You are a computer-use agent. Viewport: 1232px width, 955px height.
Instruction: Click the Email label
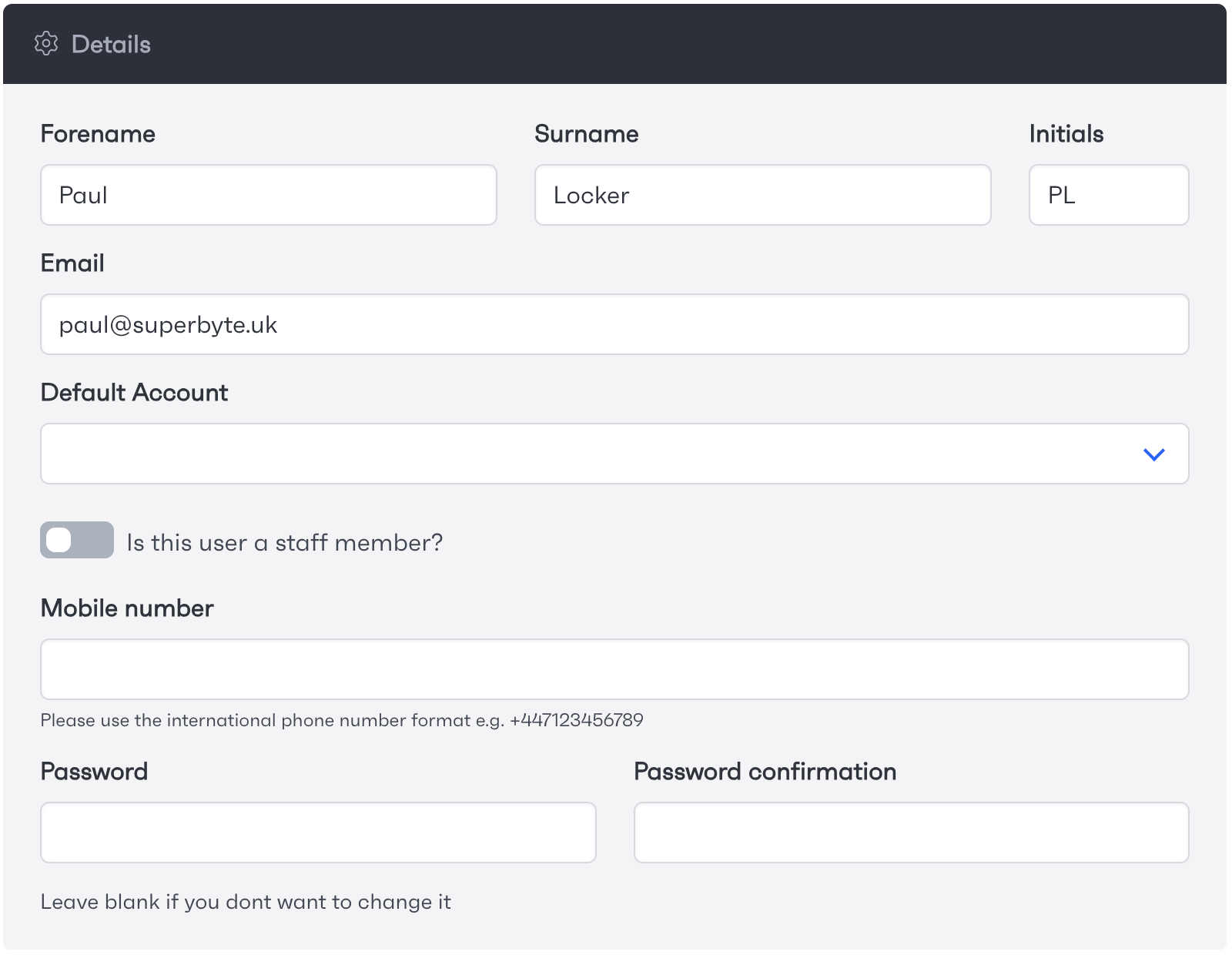[x=72, y=263]
